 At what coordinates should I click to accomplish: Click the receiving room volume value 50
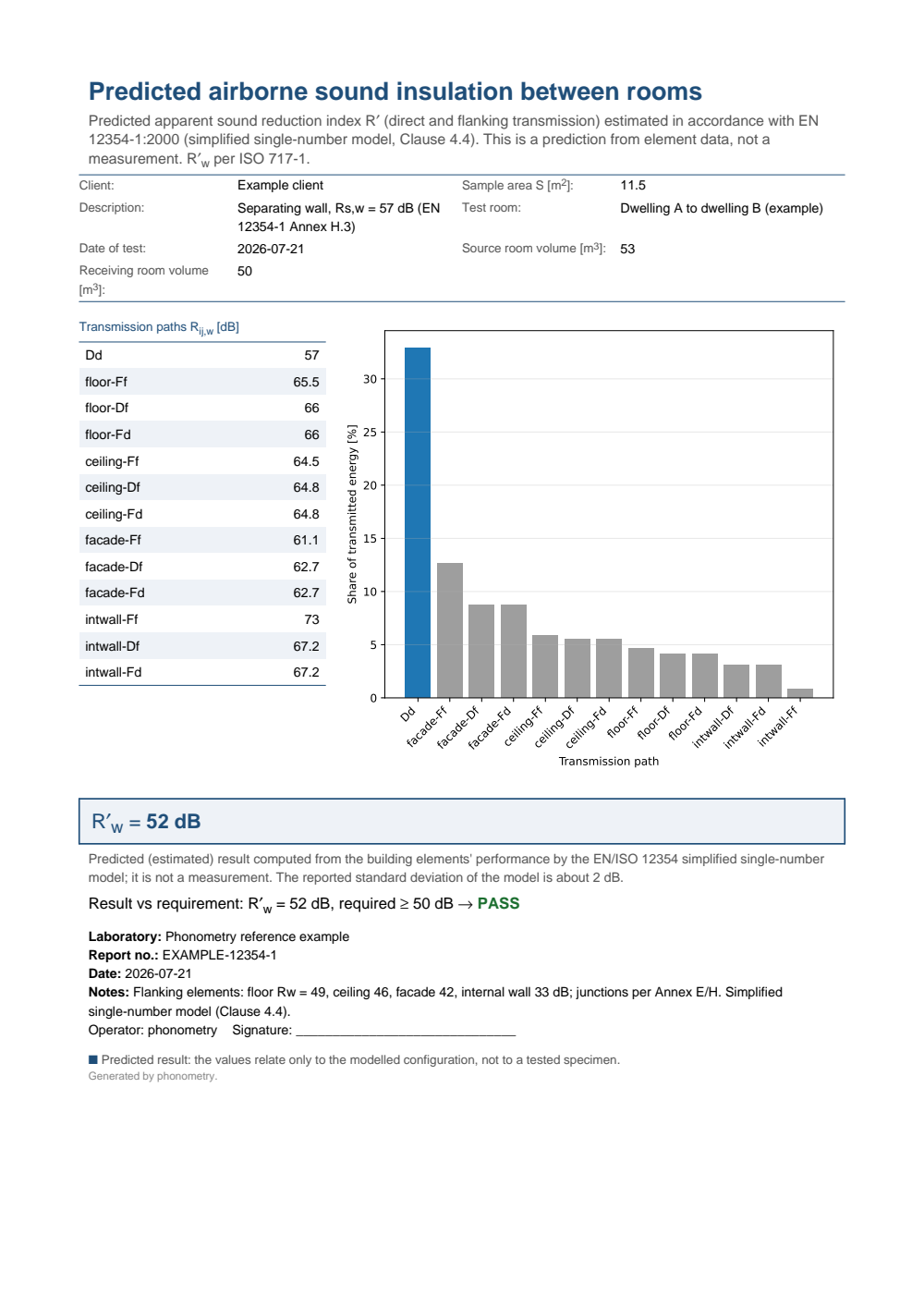(245, 271)
